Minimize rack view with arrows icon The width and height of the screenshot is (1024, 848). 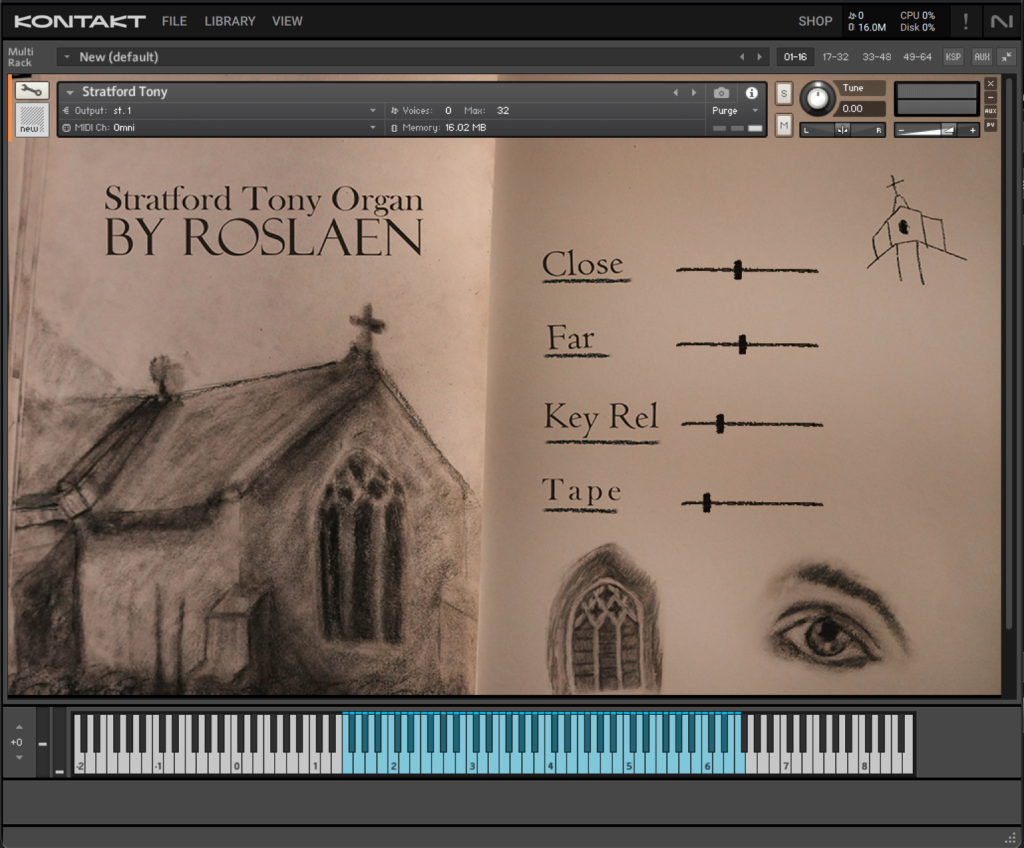pos(1006,57)
